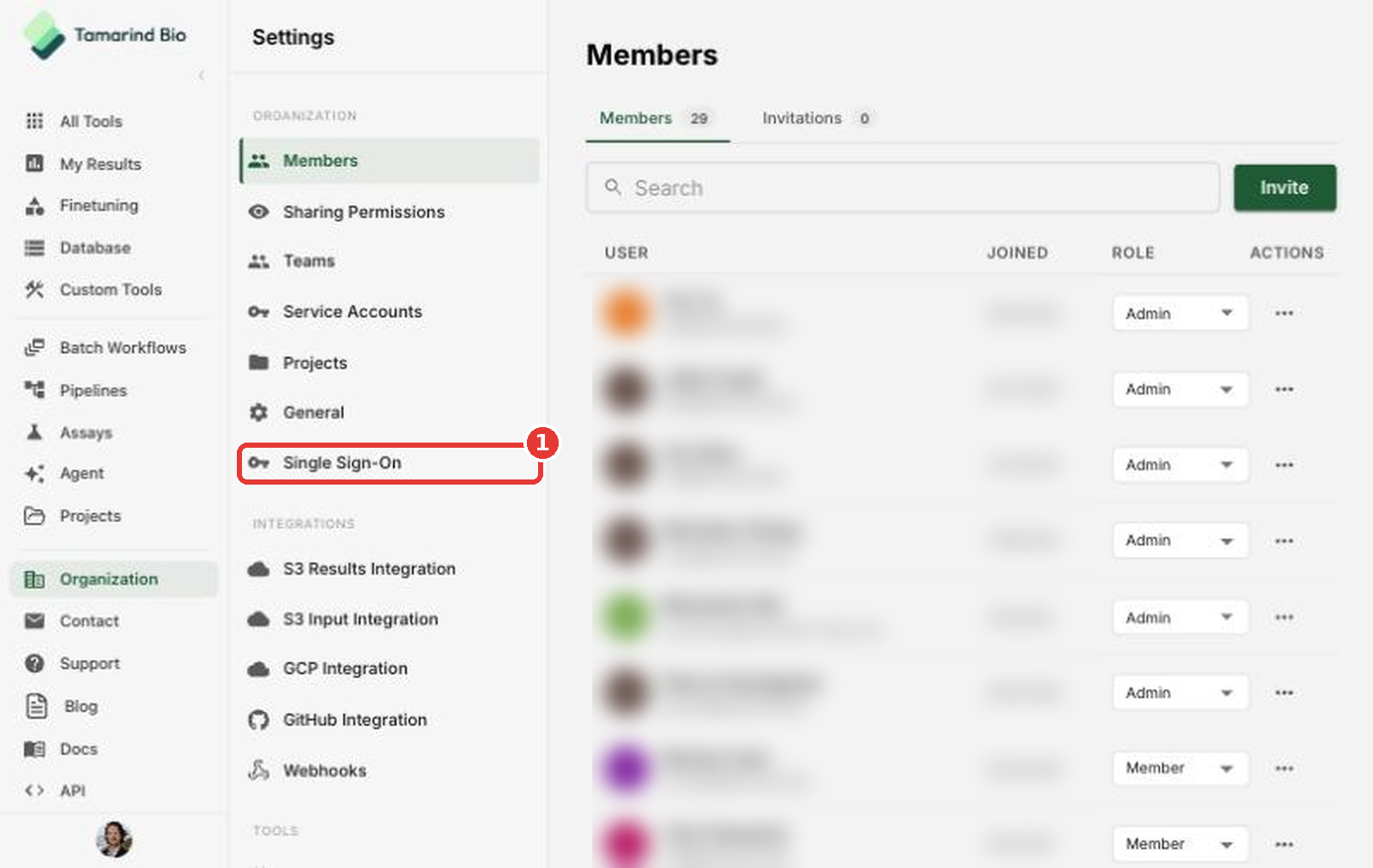Launch Agent via the sparkle icon
Image resolution: width=1373 pixels, height=868 pixels.
point(34,473)
